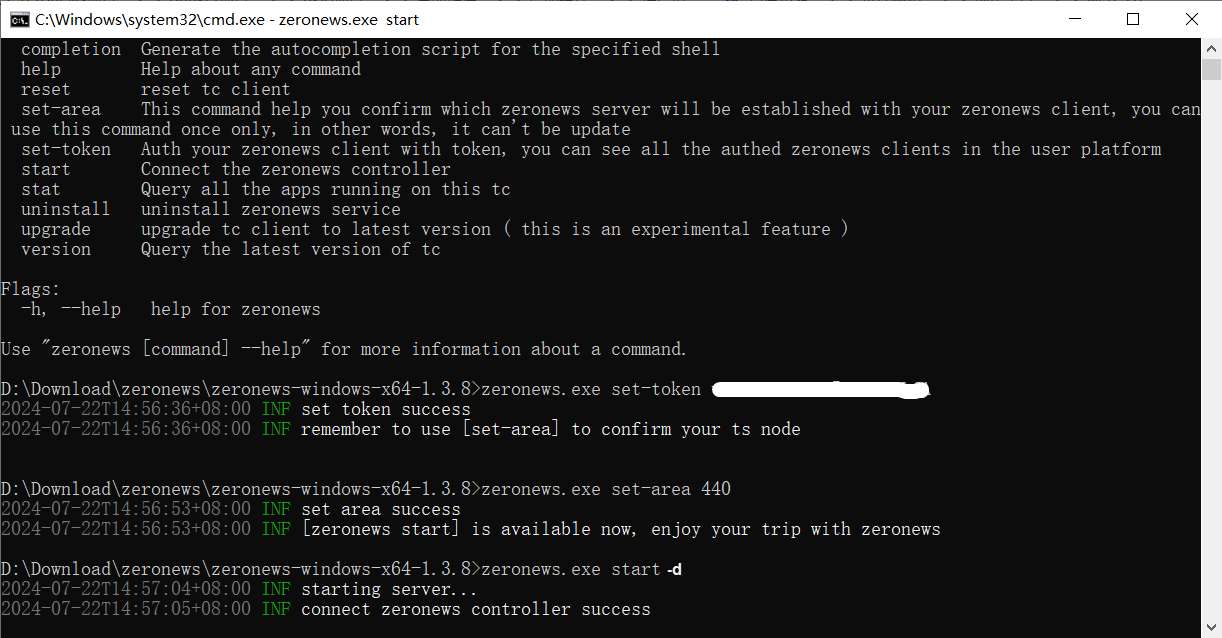Click the '-h, --help' flag entry
Screen dimensions: 1222x638
click(71, 309)
